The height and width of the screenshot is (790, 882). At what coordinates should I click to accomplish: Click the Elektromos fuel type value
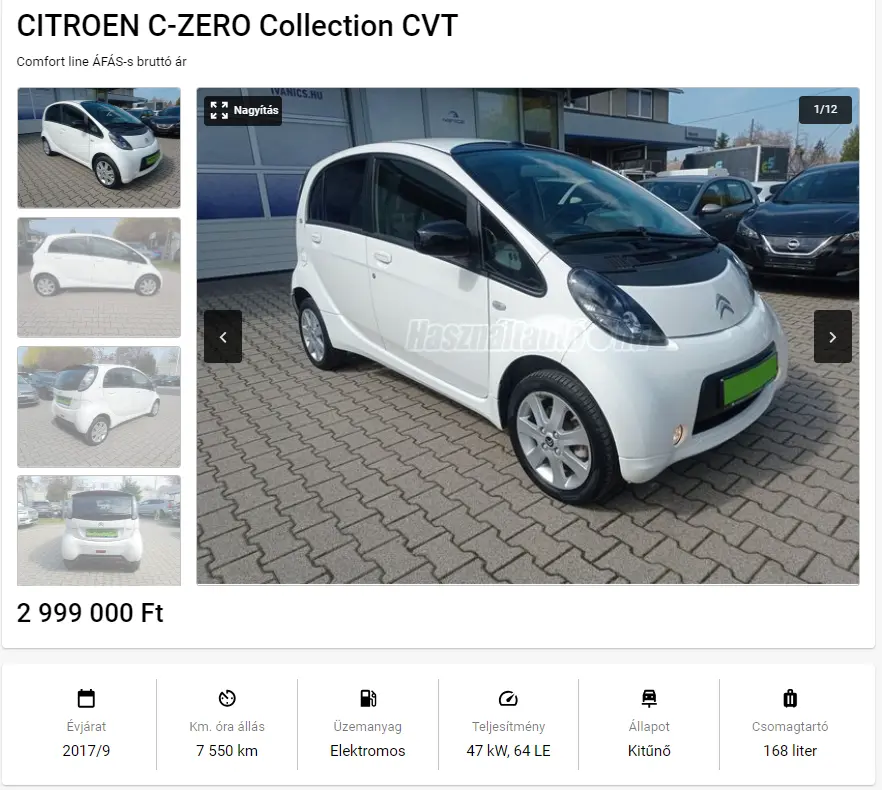(367, 751)
